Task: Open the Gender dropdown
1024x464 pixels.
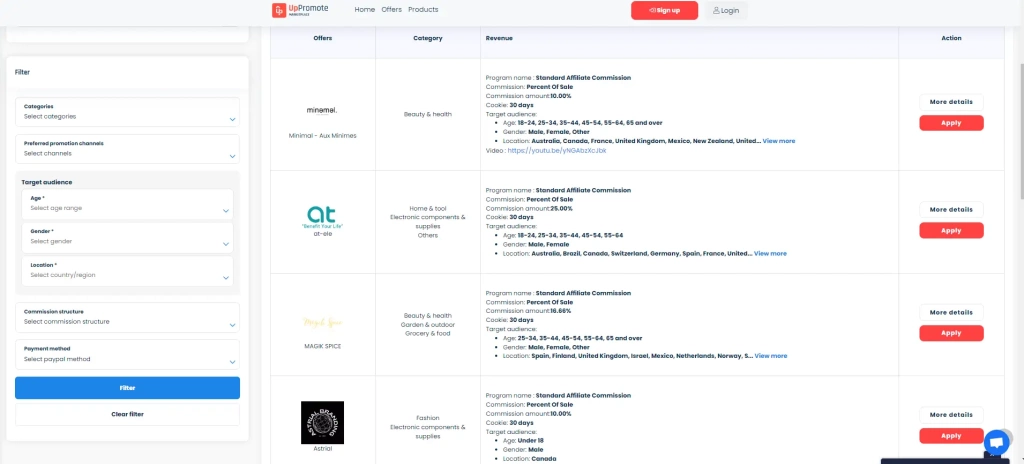Action: point(127,237)
